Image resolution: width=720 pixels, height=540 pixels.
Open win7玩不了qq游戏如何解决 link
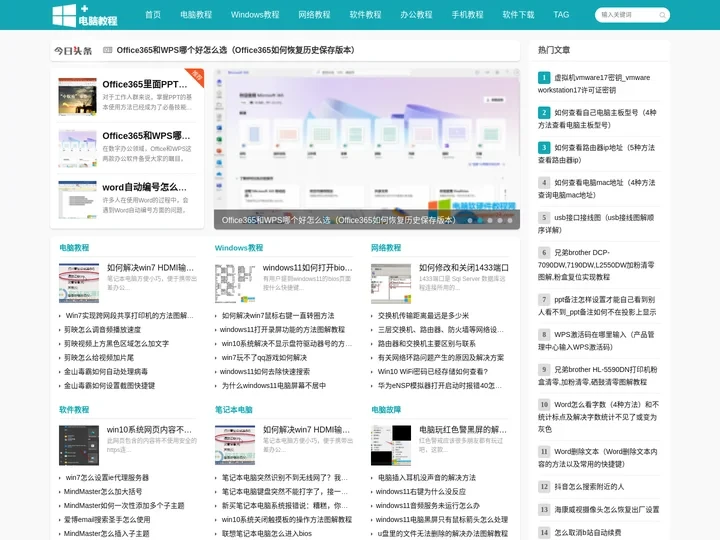(264, 357)
